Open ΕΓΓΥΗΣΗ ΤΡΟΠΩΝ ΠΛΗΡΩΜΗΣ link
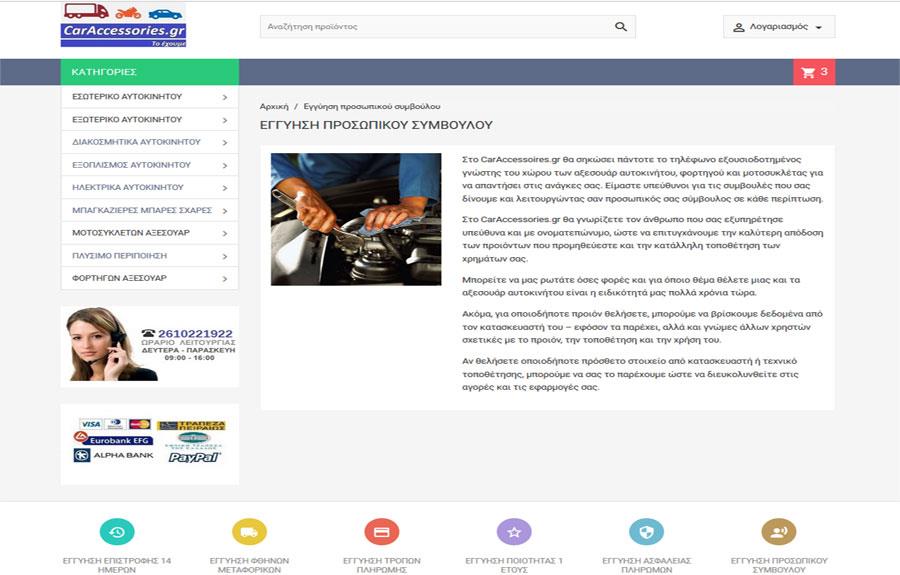 [x=382, y=565]
